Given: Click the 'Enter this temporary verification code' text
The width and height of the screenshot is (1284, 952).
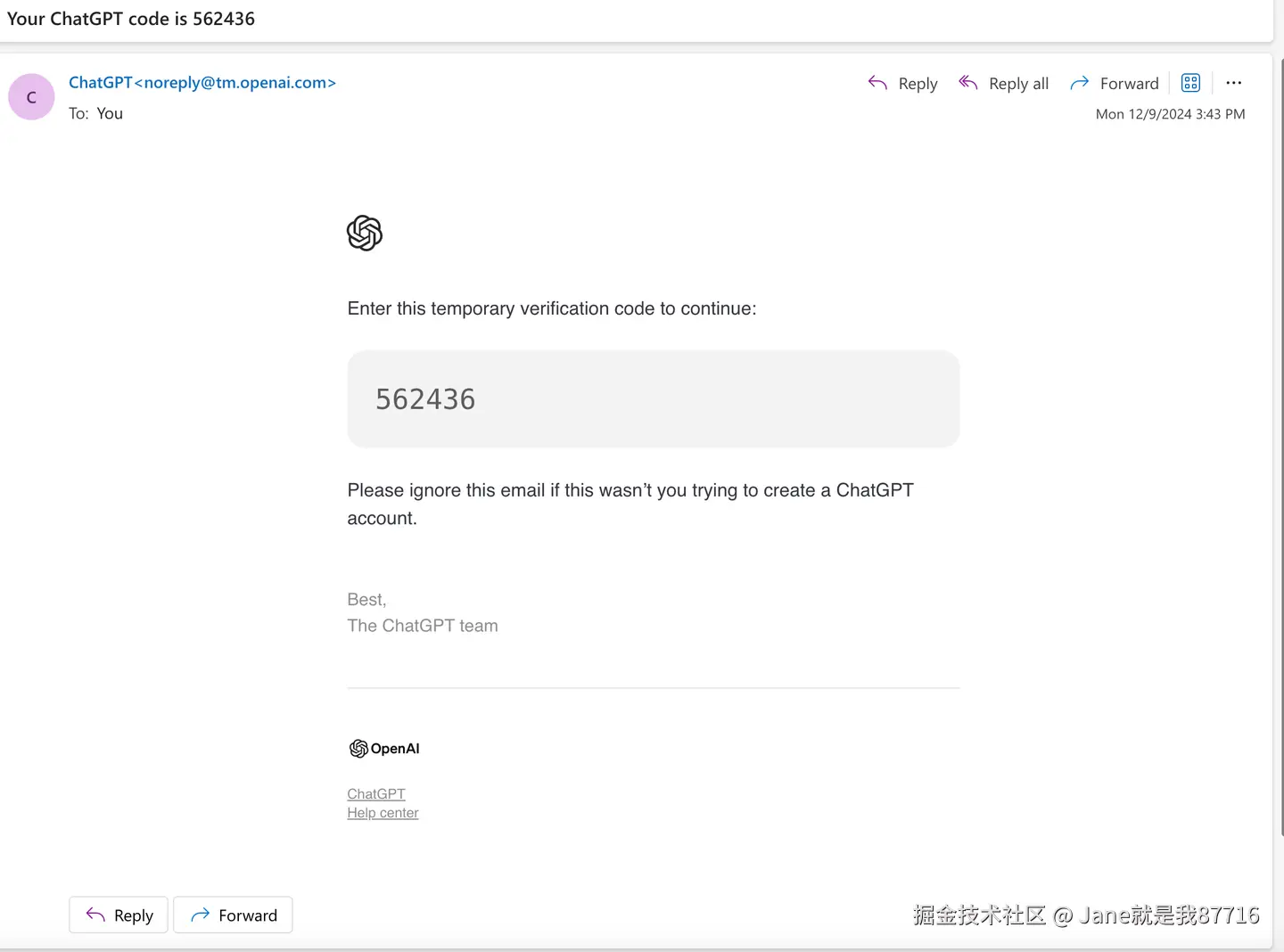Looking at the screenshot, I should [551, 308].
